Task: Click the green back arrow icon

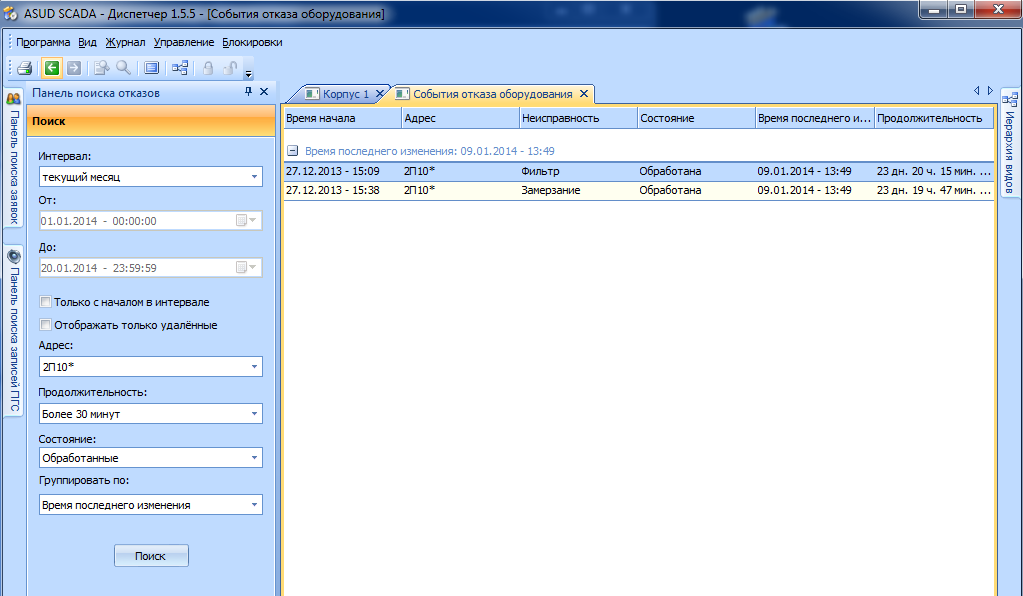Action: (x=52, y=68)
